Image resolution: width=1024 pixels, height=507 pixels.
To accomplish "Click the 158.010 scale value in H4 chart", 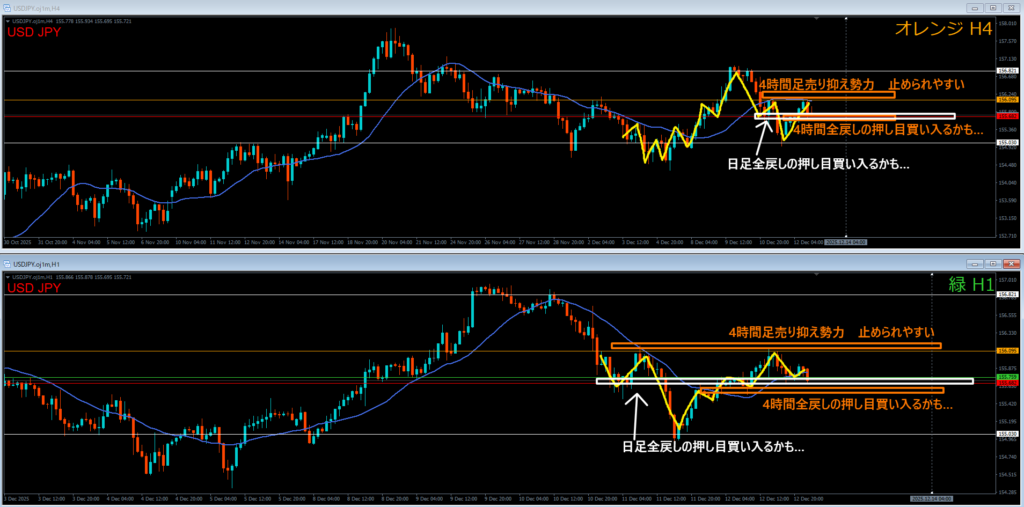I will pos(1006,23).
